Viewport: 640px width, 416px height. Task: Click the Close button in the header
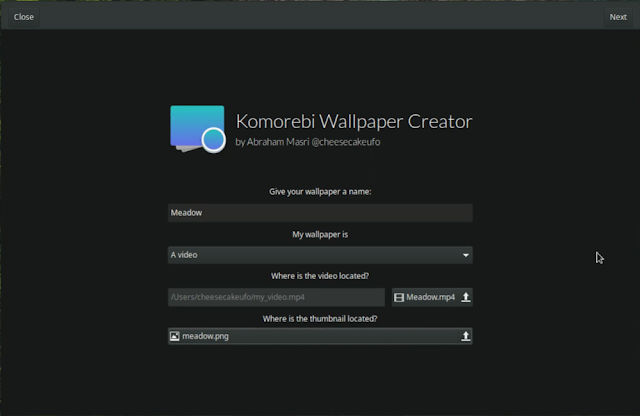pyautogui.click(x=24, y=17)
